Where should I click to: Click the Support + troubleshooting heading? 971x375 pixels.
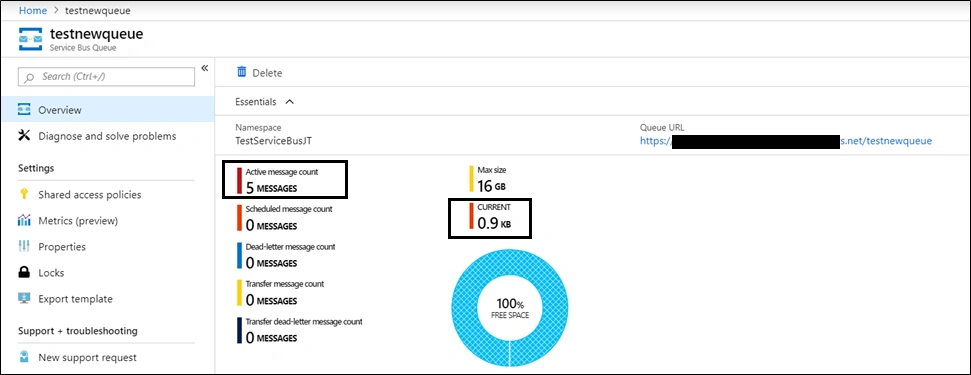pyautogui.click(x=77, y=330)
